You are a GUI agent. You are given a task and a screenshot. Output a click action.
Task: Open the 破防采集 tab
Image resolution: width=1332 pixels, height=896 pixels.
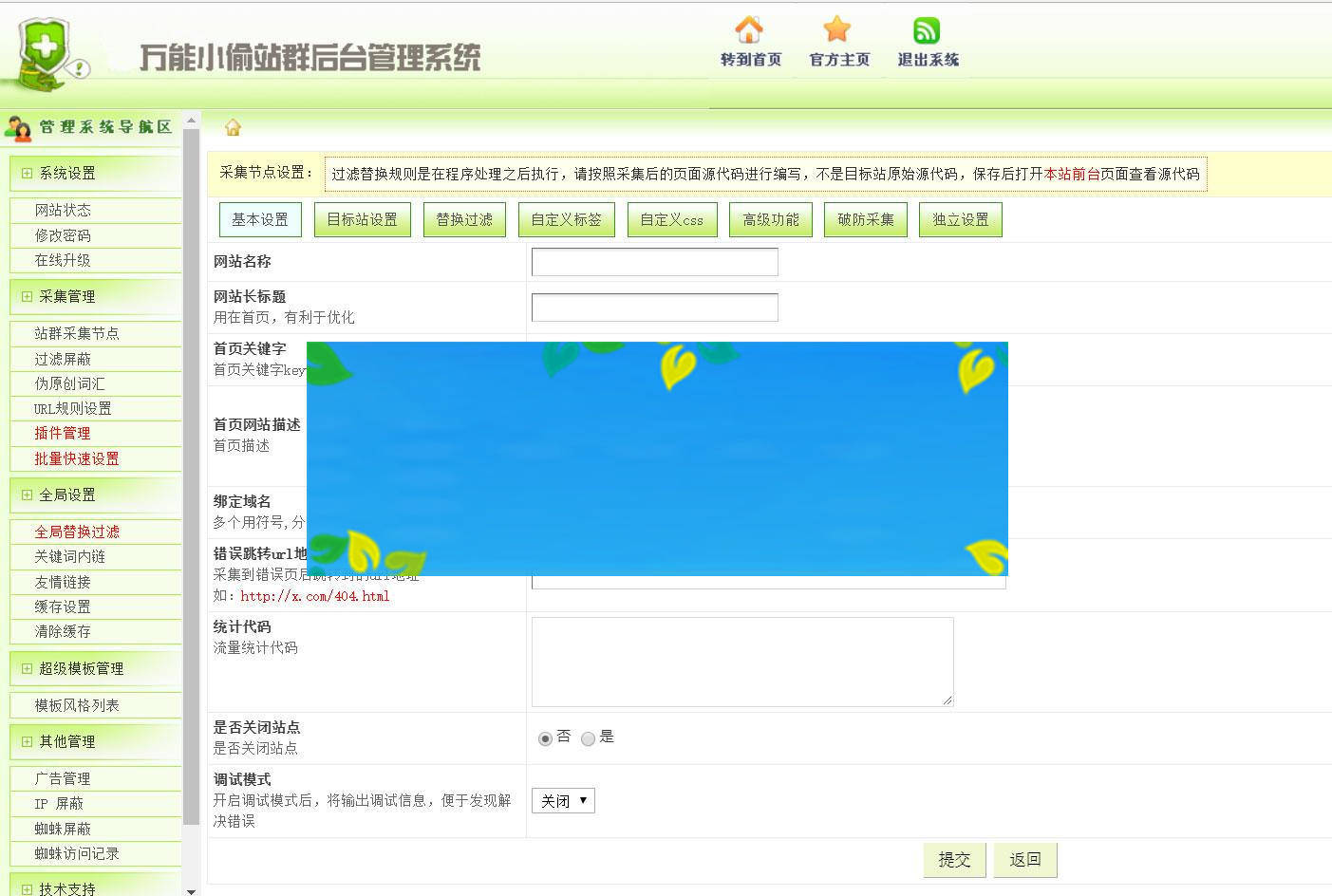[x=865, y=219]
